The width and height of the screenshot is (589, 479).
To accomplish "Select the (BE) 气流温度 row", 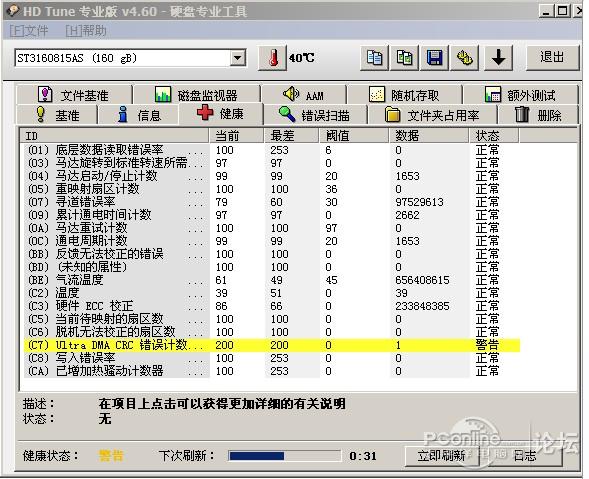I will tap(272, 280).
